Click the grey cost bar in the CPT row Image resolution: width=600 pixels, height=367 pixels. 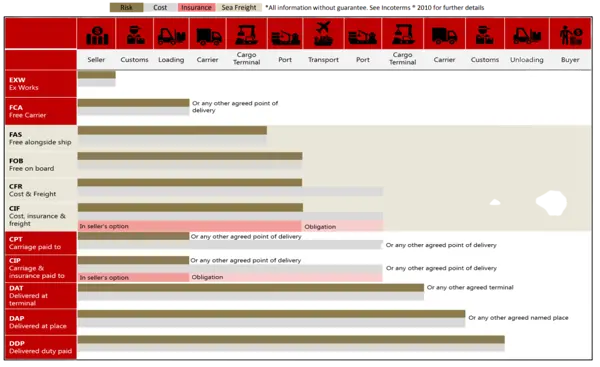[x=230, y=245]
